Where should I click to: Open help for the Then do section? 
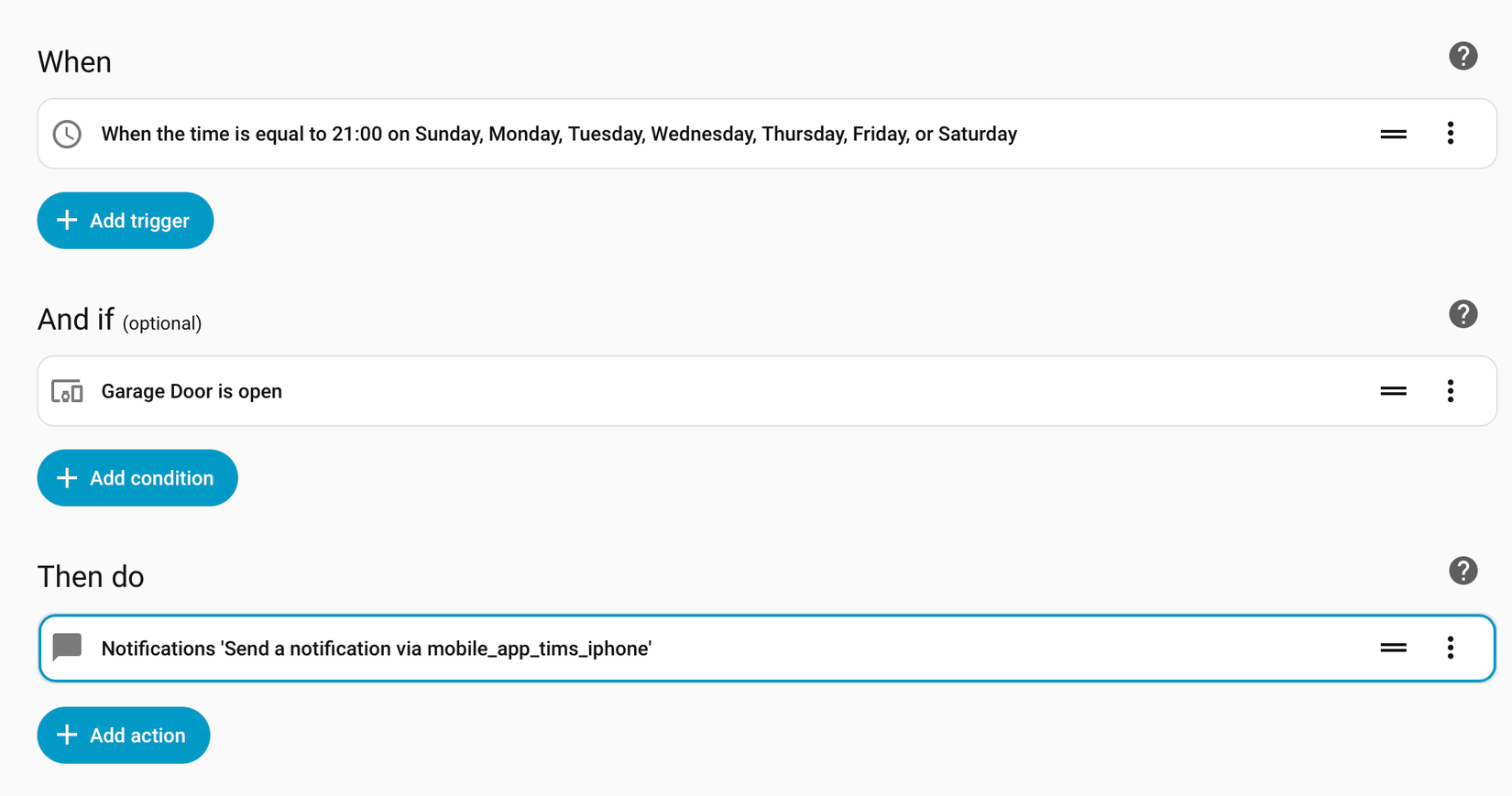point(1463,571)
